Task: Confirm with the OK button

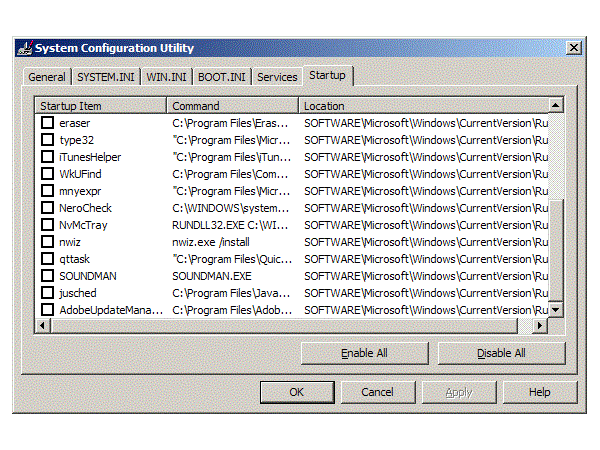Action: pyautogui.click(x=297, y=392)
